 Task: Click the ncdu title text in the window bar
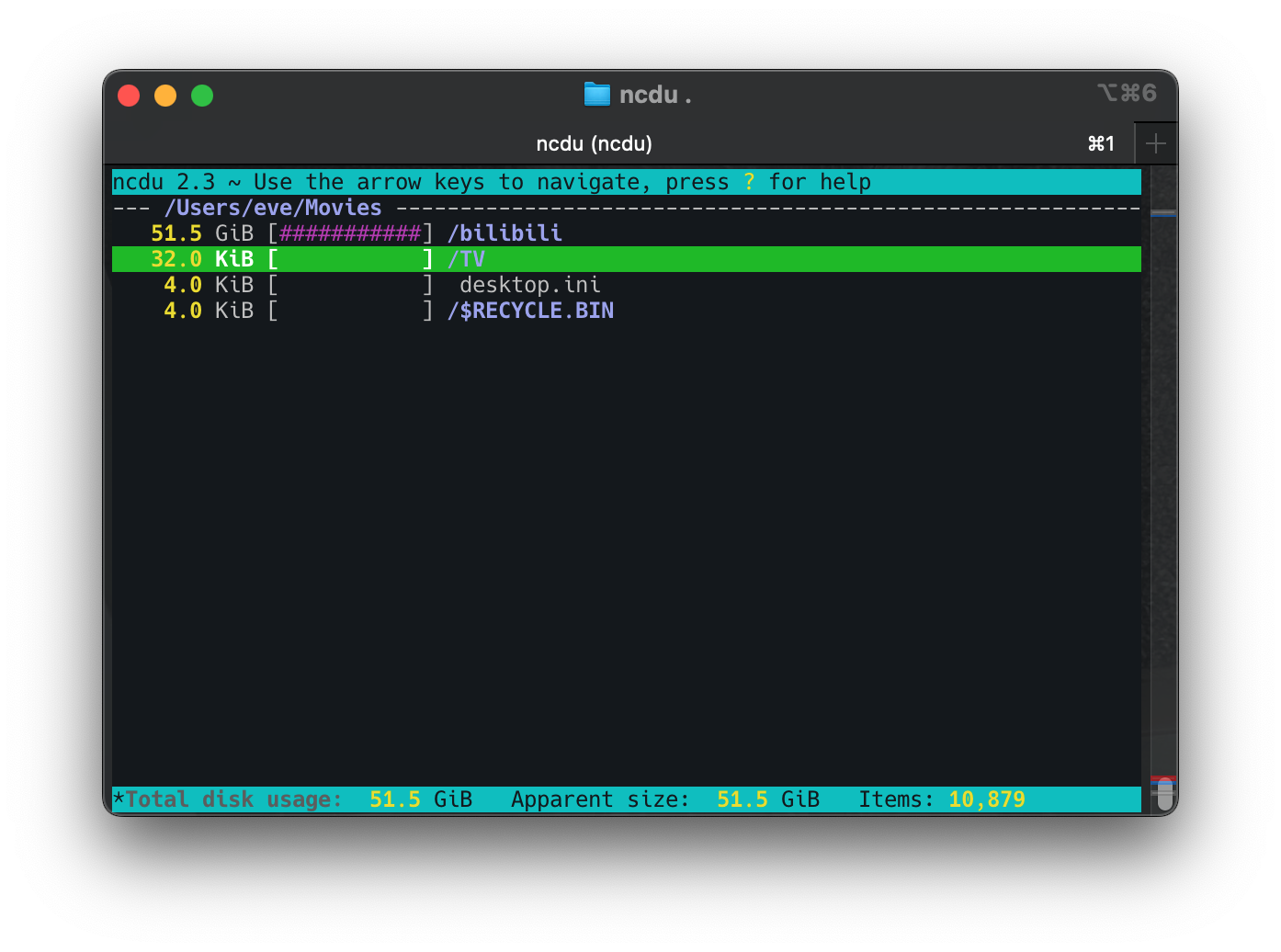click(654, 94)
